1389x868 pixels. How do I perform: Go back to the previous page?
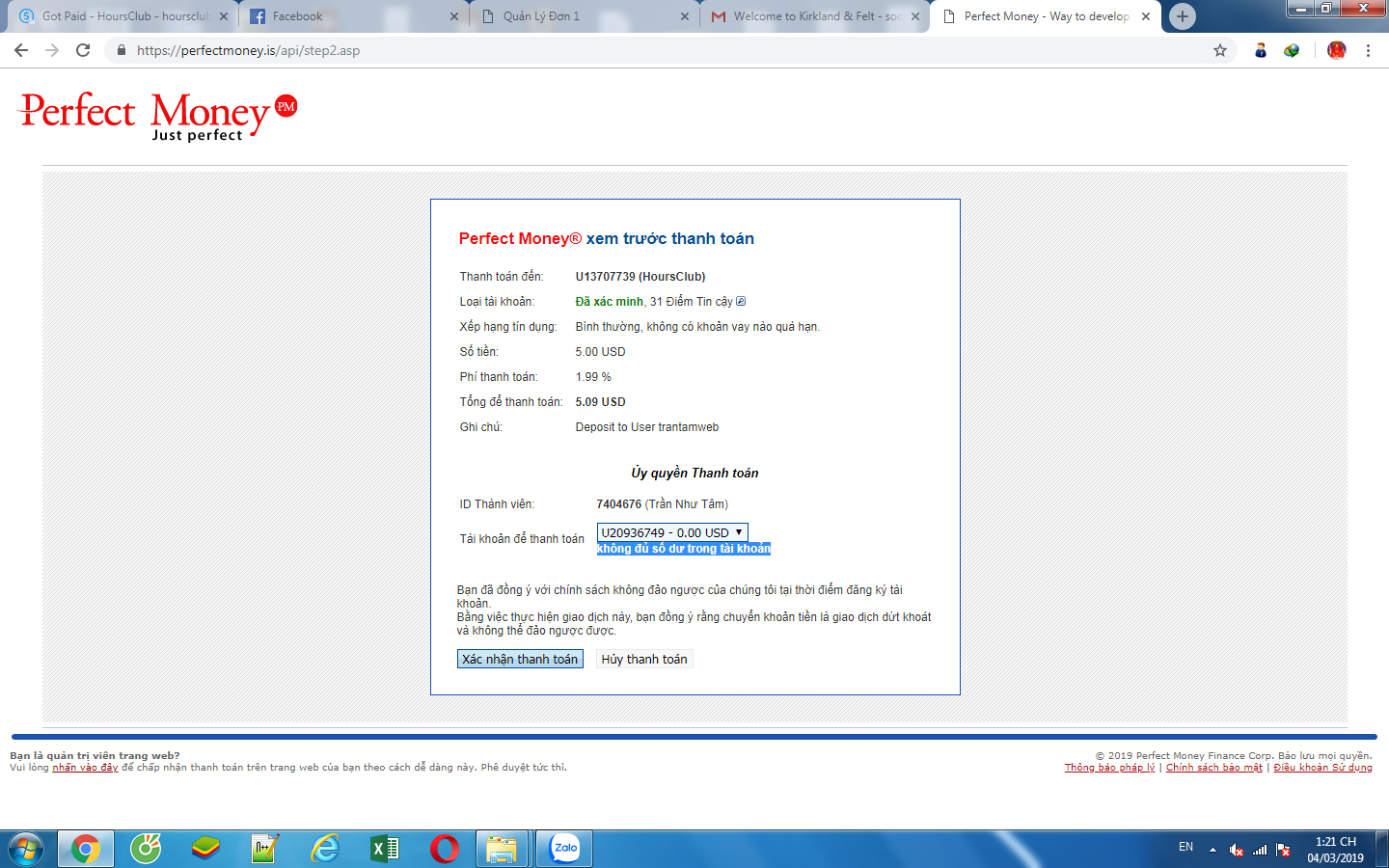(21, 50)
